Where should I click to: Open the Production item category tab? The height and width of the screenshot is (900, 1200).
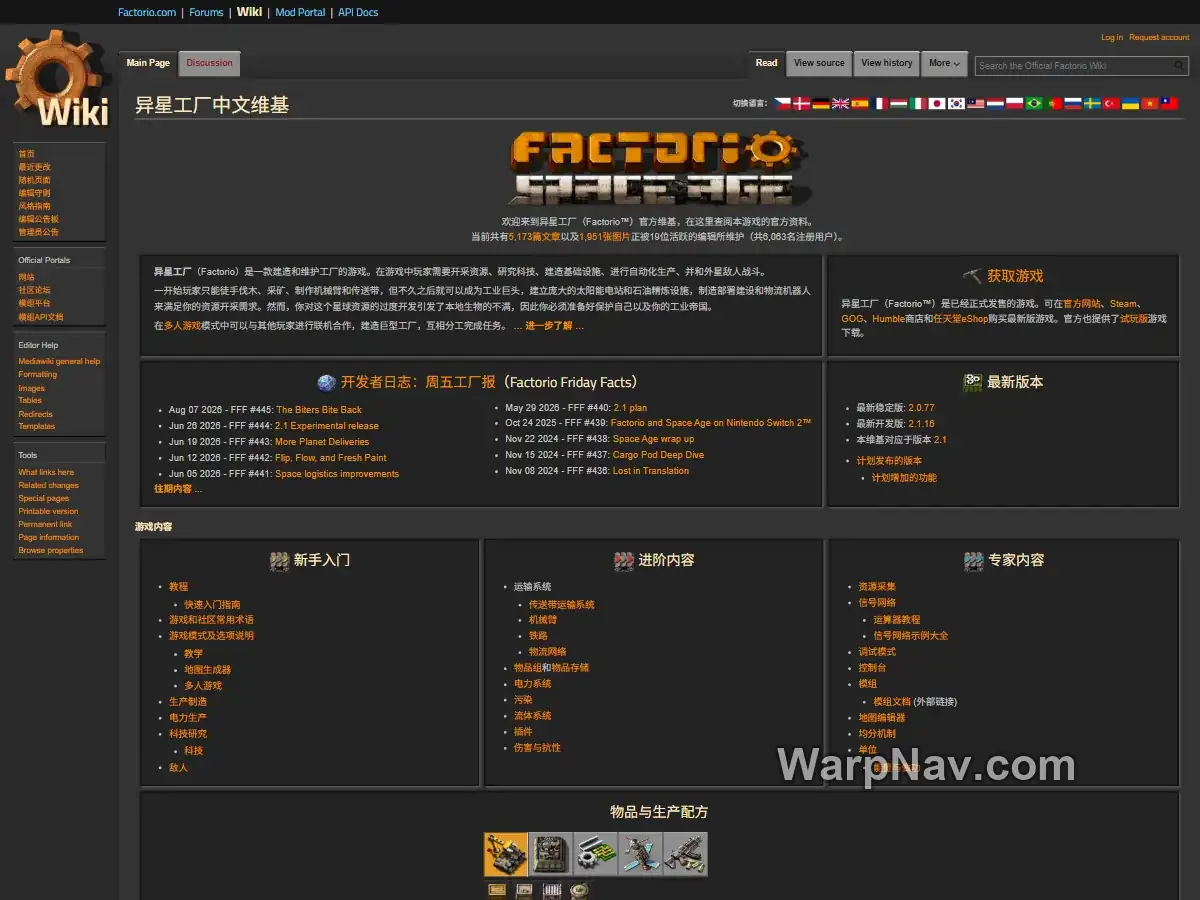tap(551, 854)
